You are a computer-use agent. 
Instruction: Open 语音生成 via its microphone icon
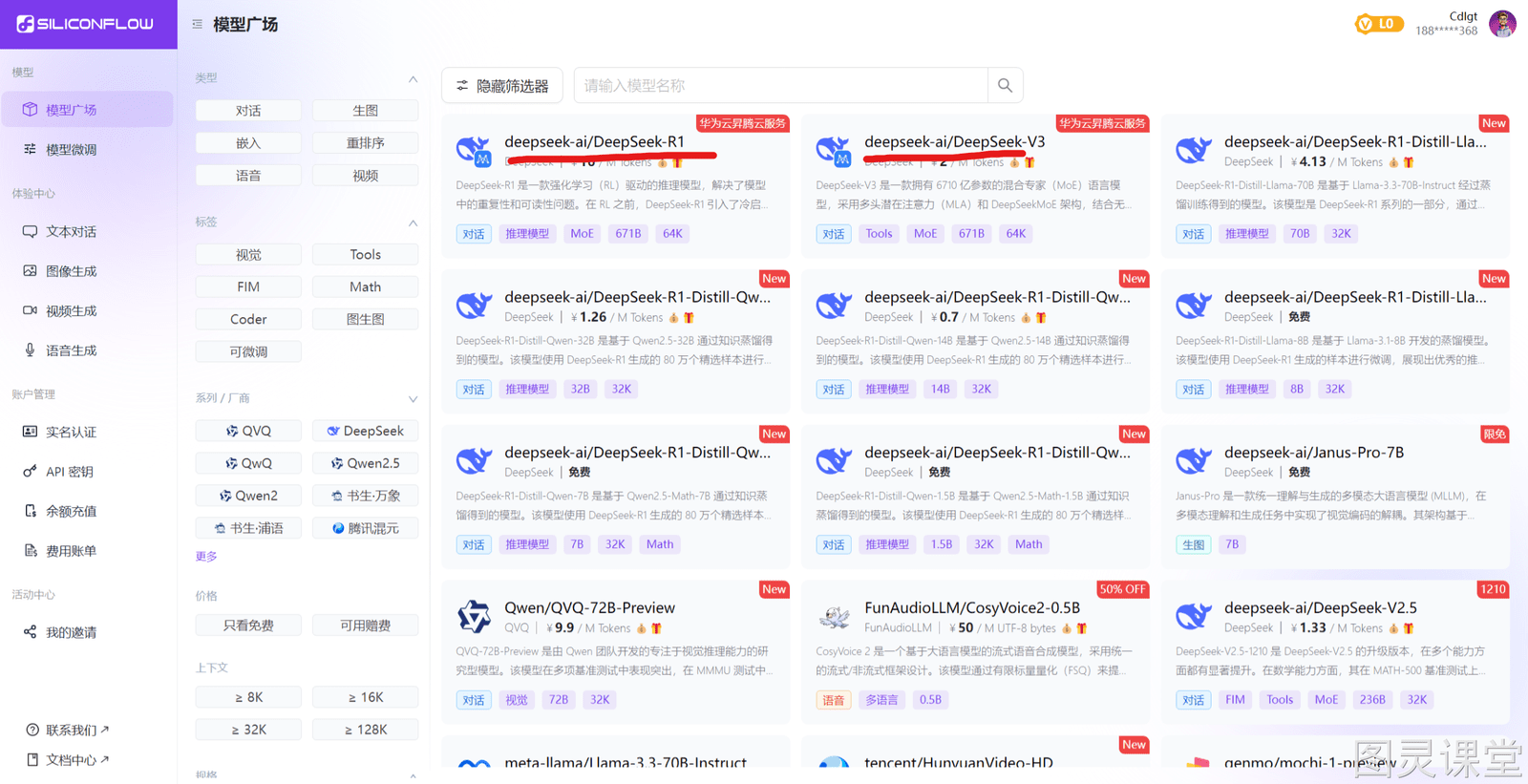[x=31, y=350]
